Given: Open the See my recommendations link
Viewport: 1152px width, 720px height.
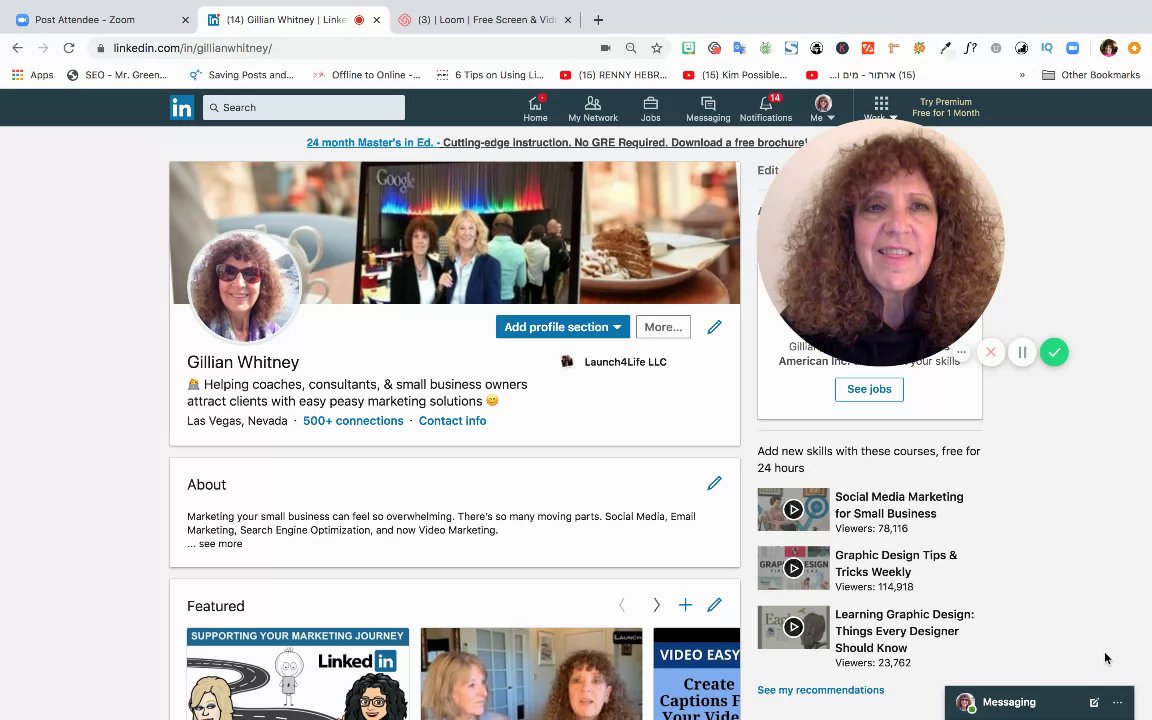Looking at the screenshot, I should (x=821, y=690).
